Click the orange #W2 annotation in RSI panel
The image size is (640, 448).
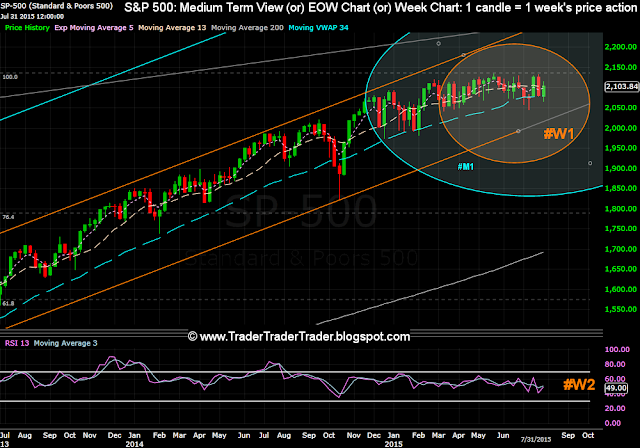point(579,384)
